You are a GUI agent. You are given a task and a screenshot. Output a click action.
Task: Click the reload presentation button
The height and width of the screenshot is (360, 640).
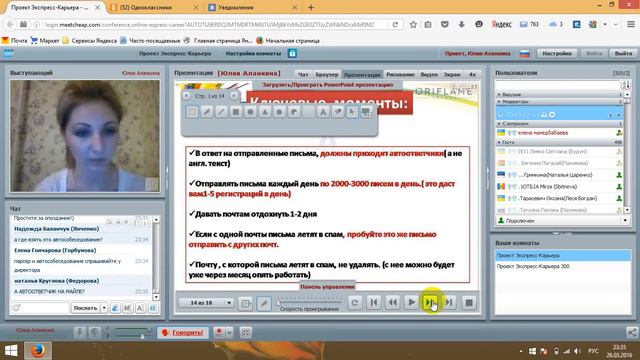355,303
